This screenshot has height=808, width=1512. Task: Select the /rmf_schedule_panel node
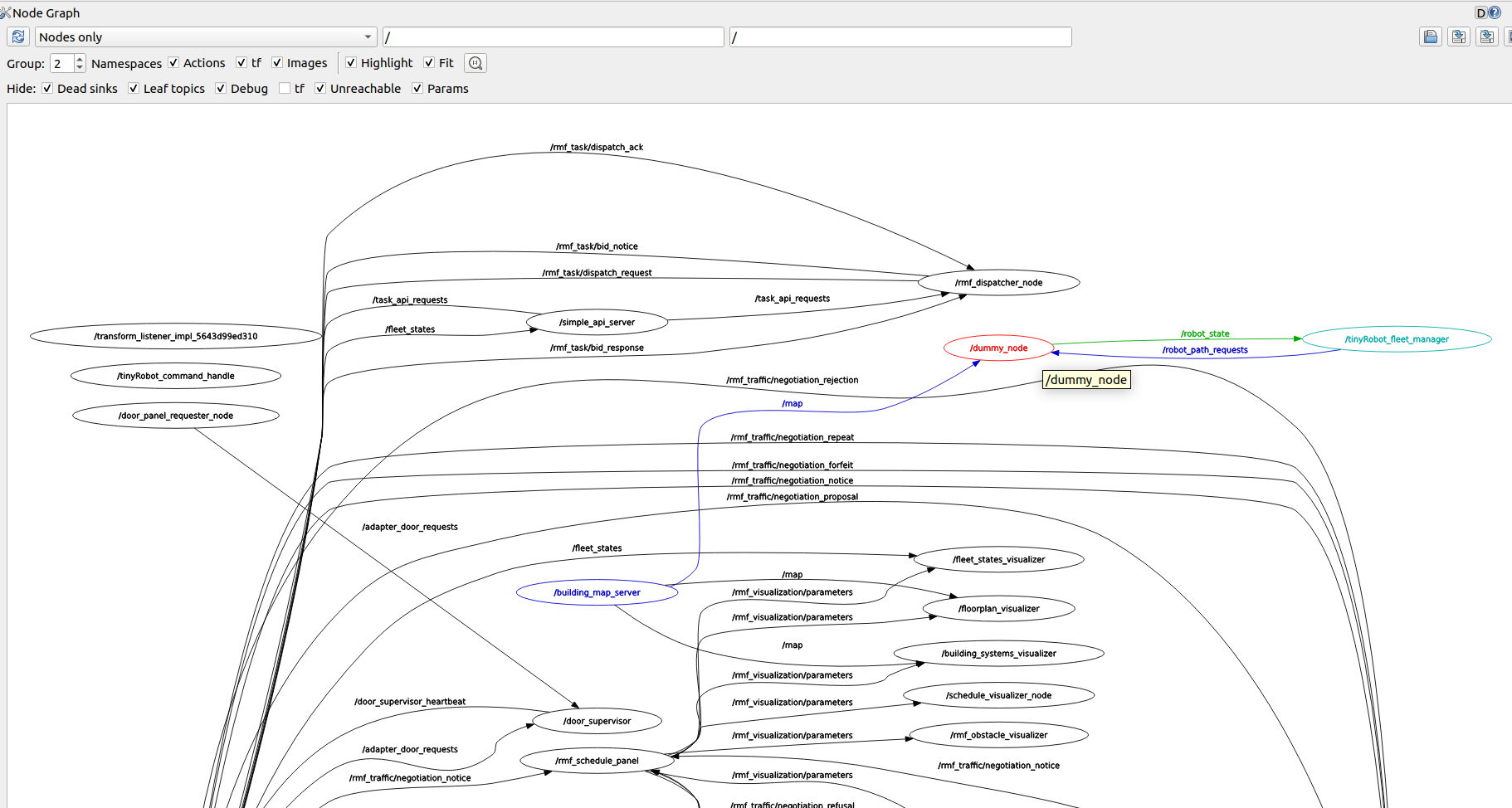(597, 762)
